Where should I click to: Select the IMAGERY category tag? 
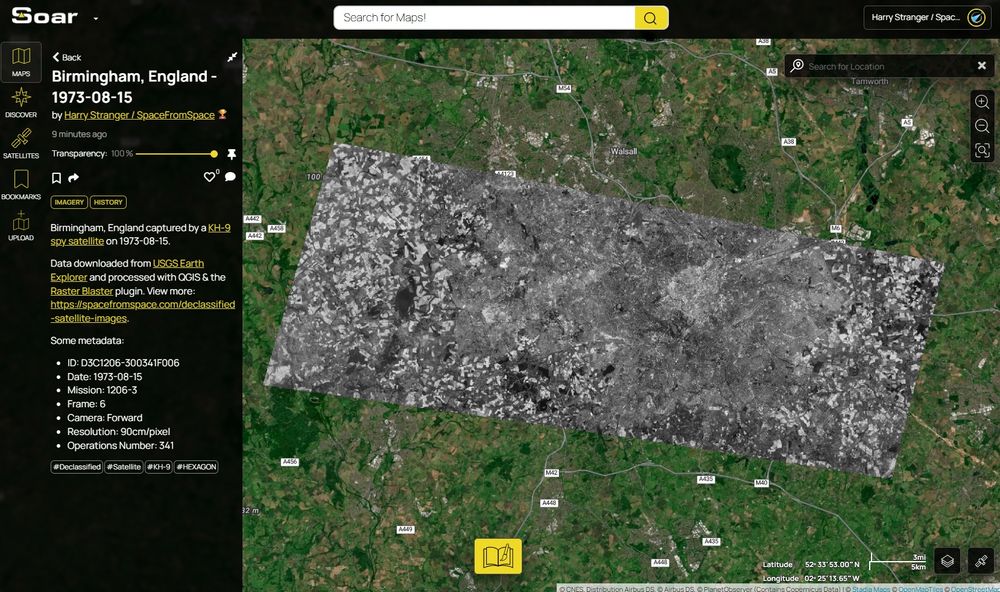pos(69,202)
